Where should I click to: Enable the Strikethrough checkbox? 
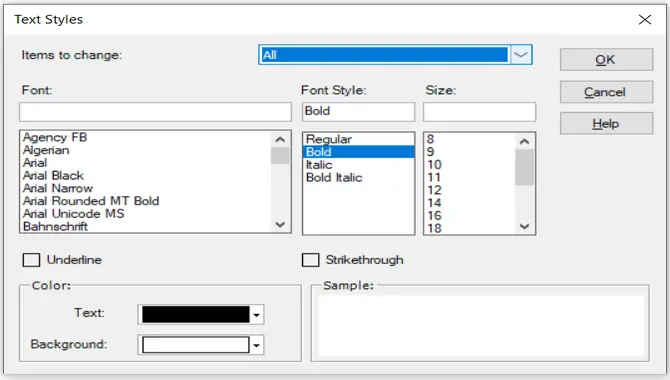click(311, 260)
